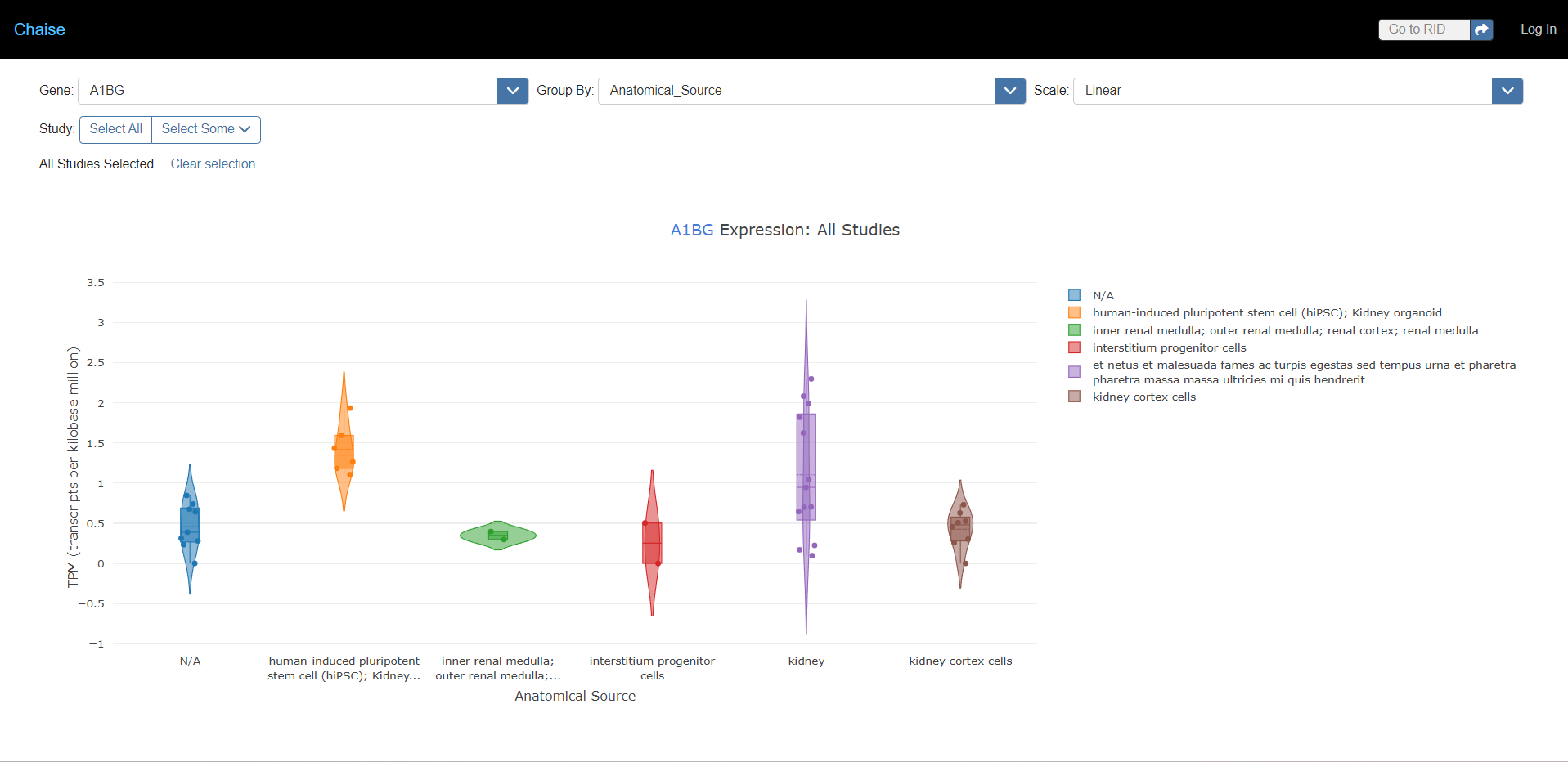The height and width of the screenshot is (762, 1568).
Task: Open the Scale dropdown set to Linear
Action: click(1507, 91)
